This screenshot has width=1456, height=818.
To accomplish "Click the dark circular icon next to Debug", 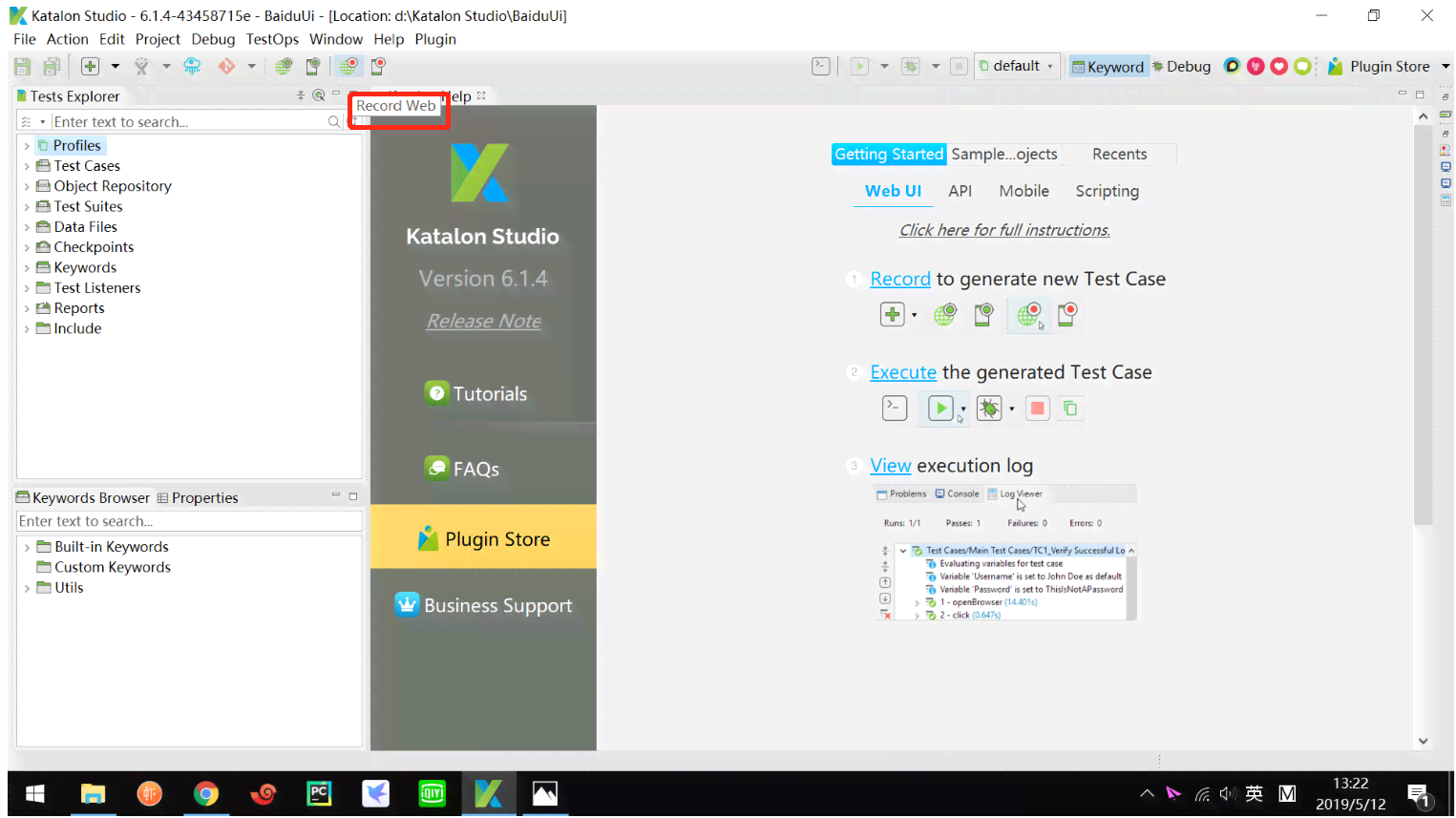I will 1232,66.
